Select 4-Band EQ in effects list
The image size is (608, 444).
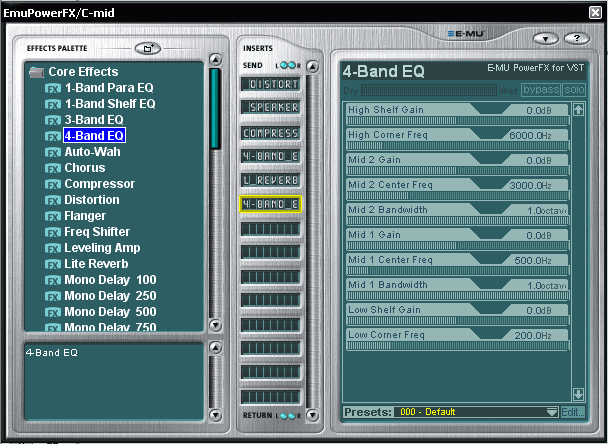click(x=94, y=135)
